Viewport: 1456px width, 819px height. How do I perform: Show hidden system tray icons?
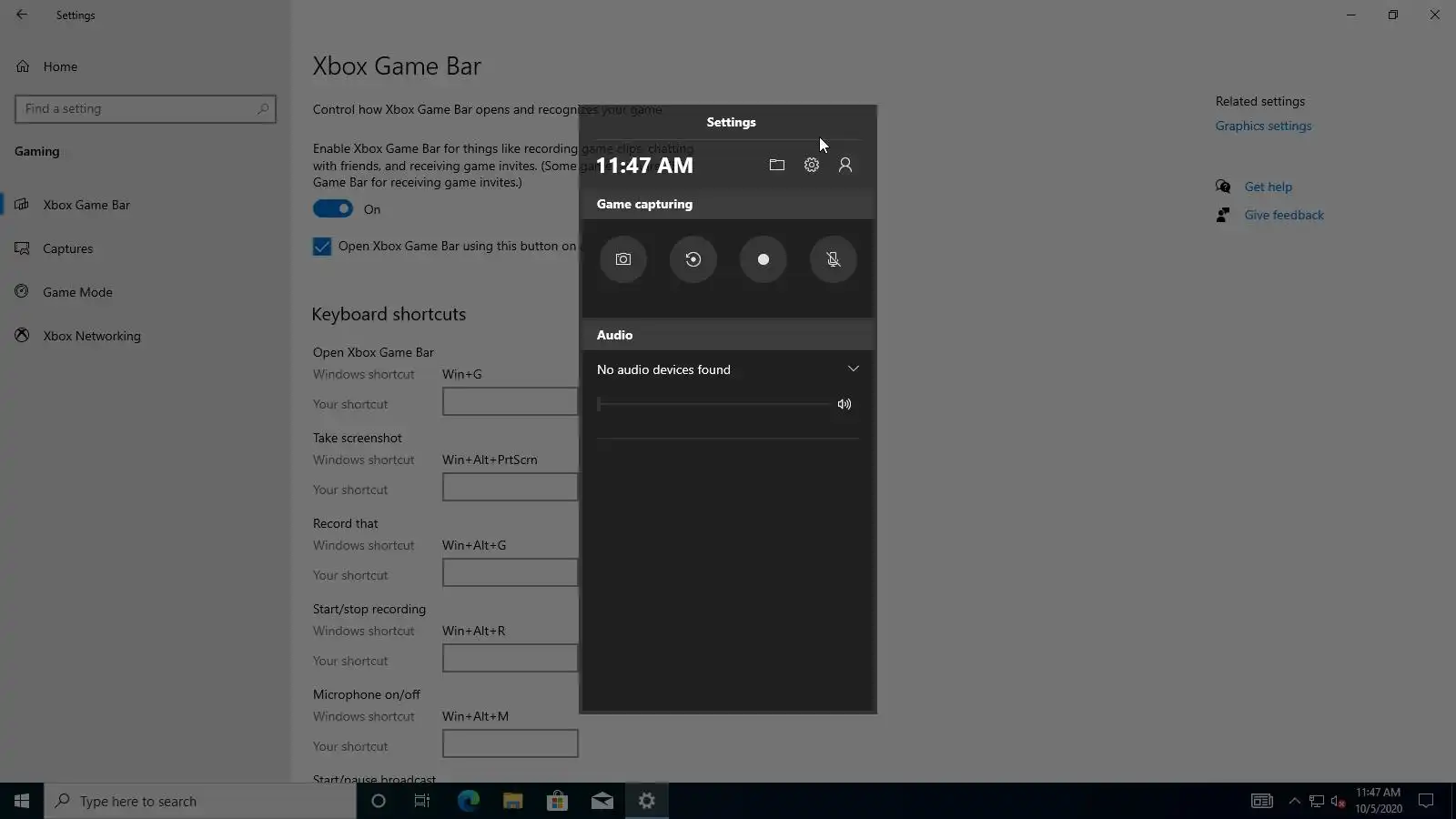click(x=1294, y=801)
